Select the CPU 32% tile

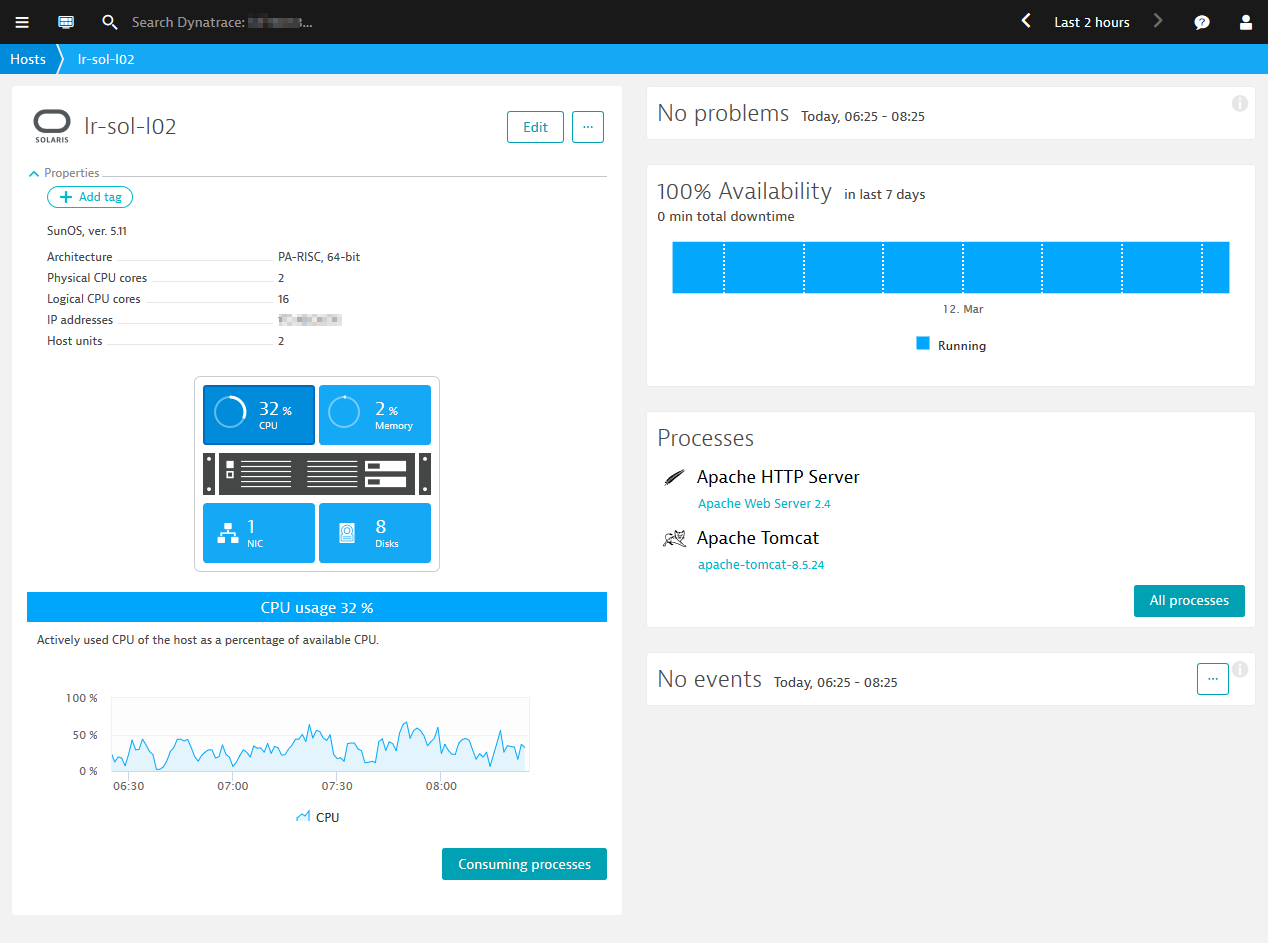(259, 415)
